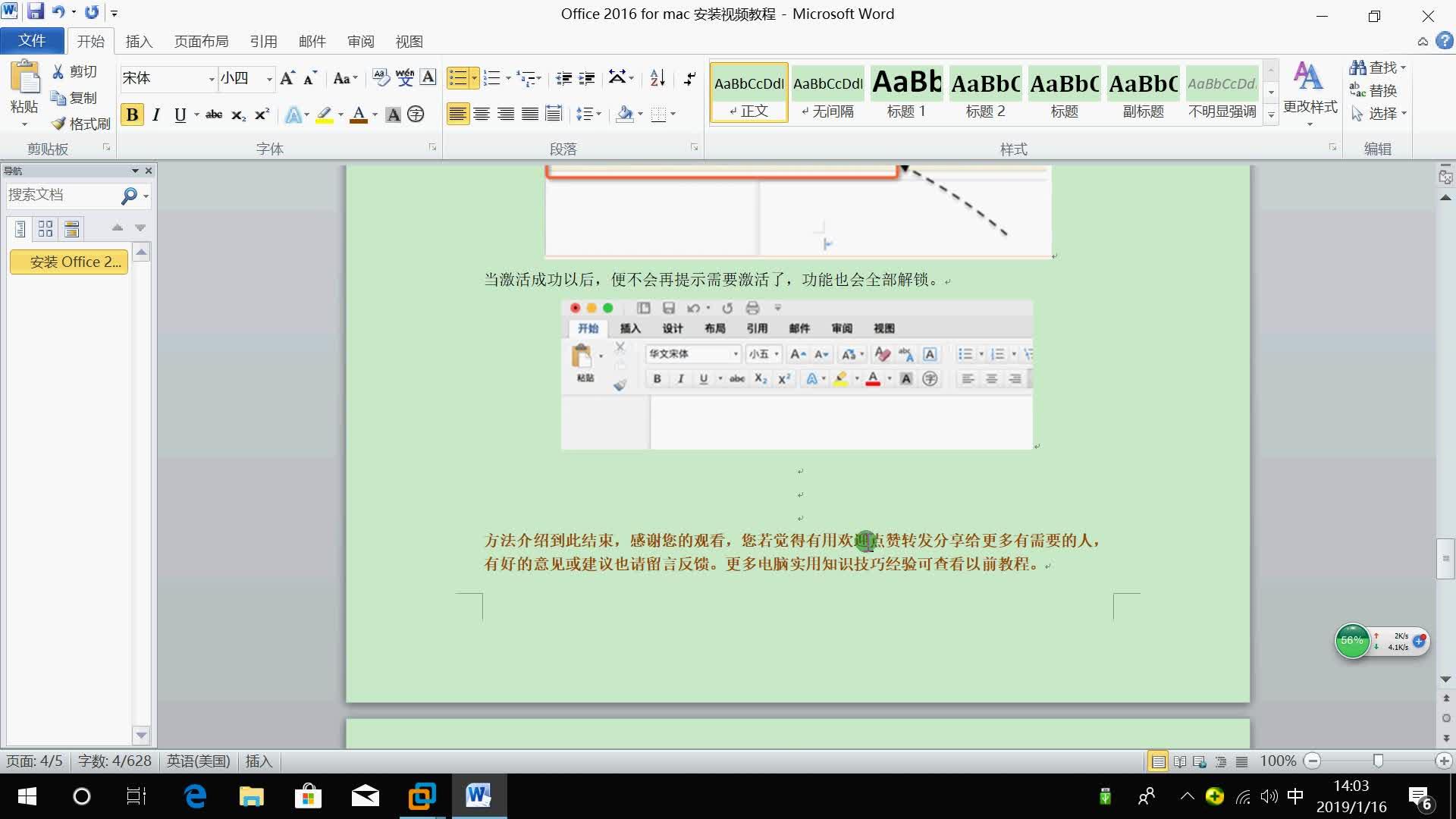Align text right

[x=506, y=115]
